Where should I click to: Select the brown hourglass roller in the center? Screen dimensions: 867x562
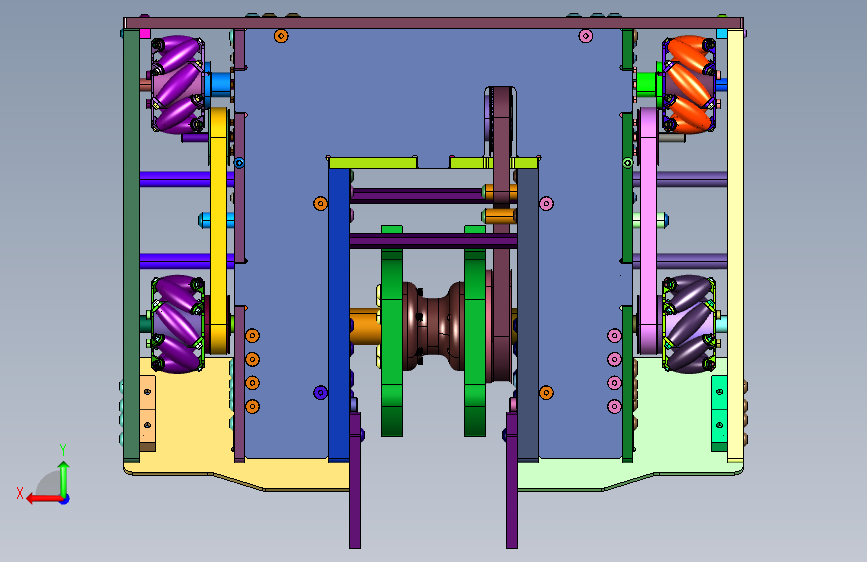pyautogui.click(x=434, y=326)
